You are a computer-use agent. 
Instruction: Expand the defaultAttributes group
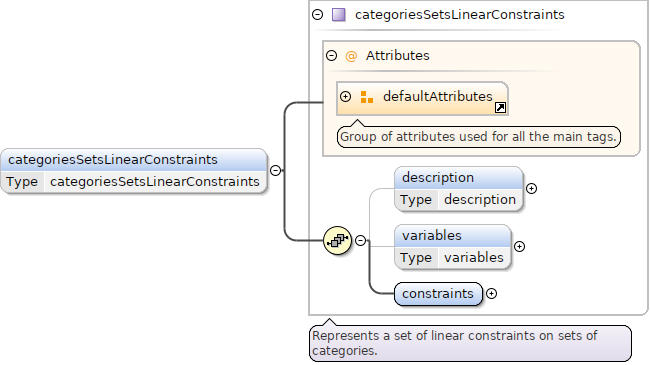[x=345, y=97]
